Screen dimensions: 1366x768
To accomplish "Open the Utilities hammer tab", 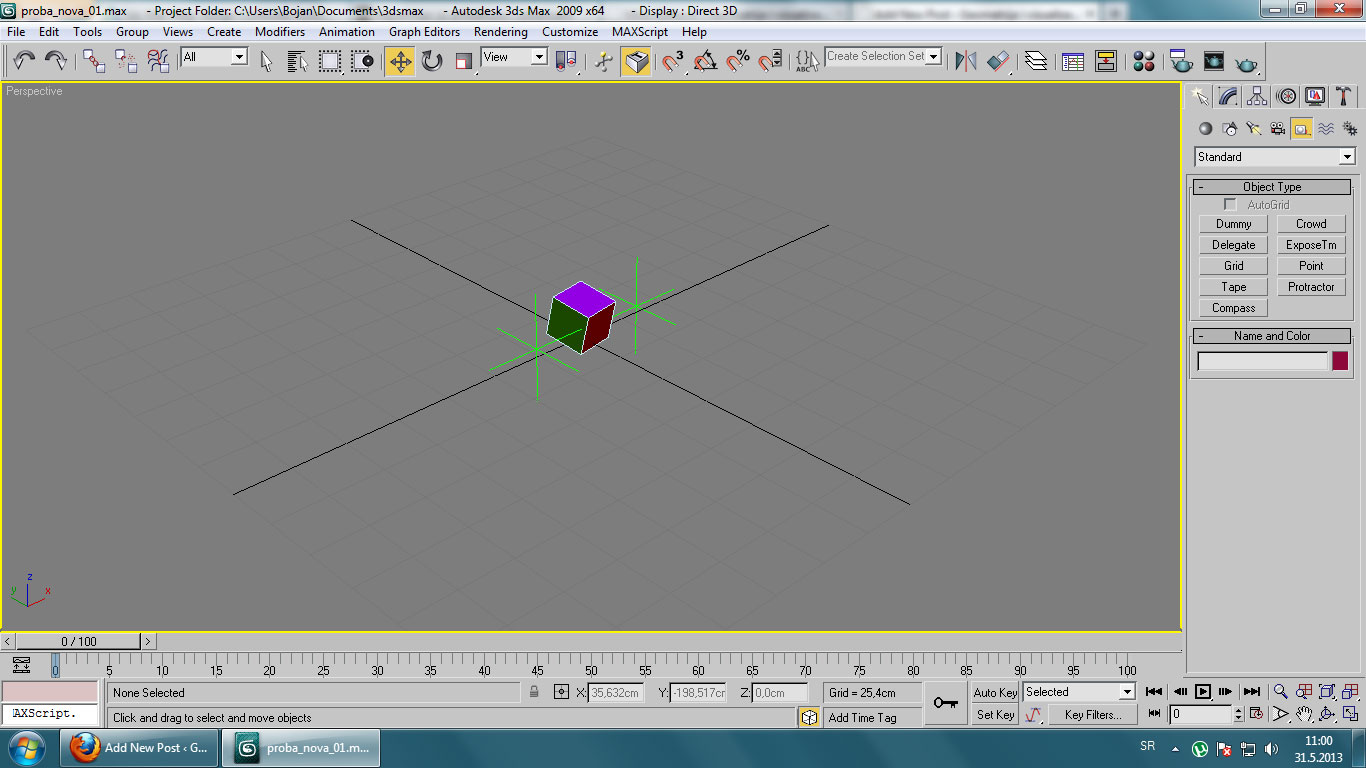I will (x=1344, y=96).
